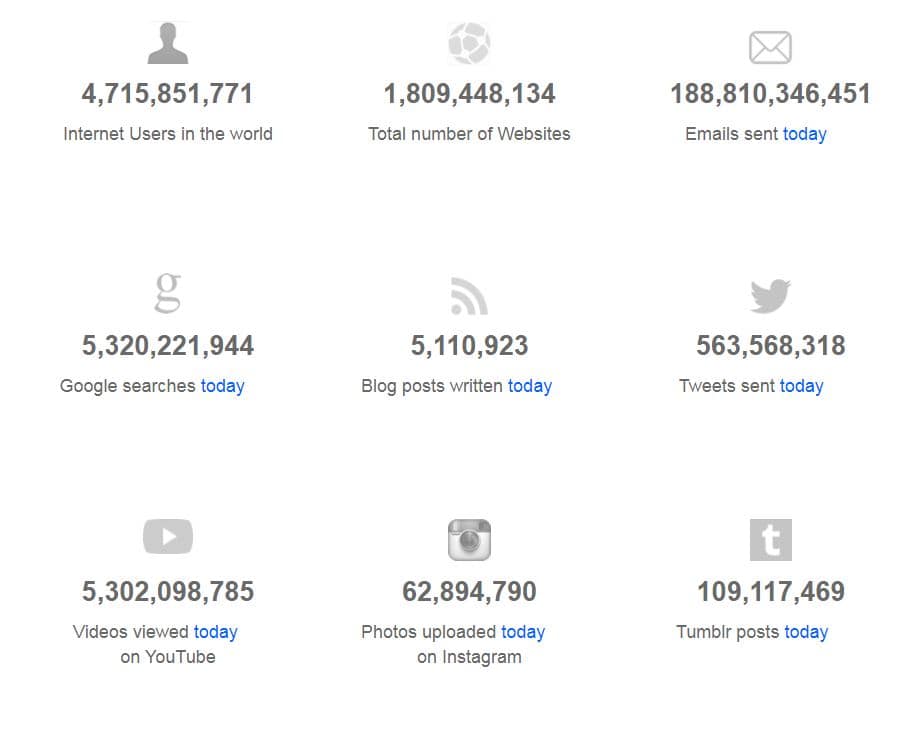907x753 pixels.
Task: Click the YouTube play icon
Action: point(168,537)
